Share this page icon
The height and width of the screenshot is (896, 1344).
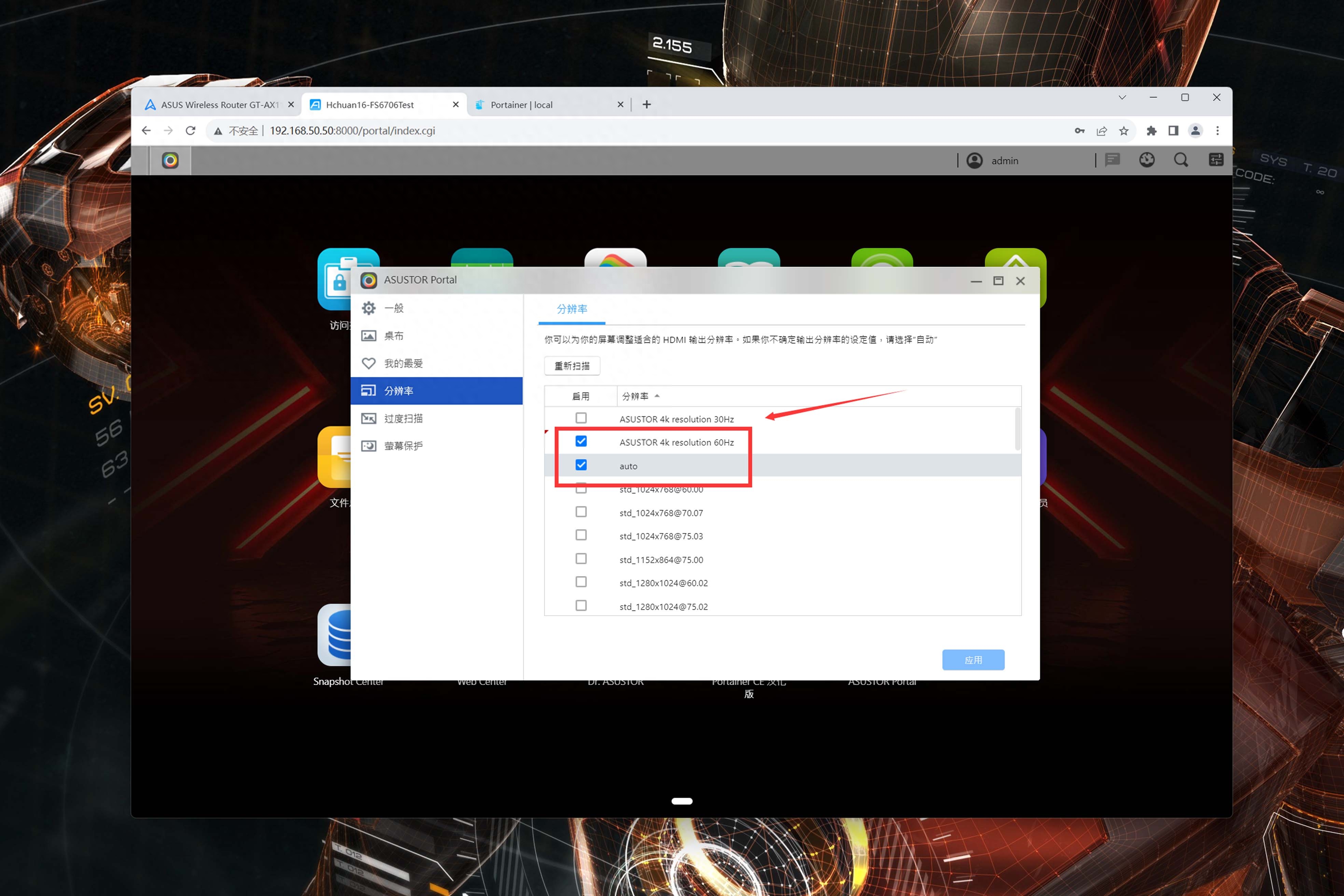tap(1102, 131)
